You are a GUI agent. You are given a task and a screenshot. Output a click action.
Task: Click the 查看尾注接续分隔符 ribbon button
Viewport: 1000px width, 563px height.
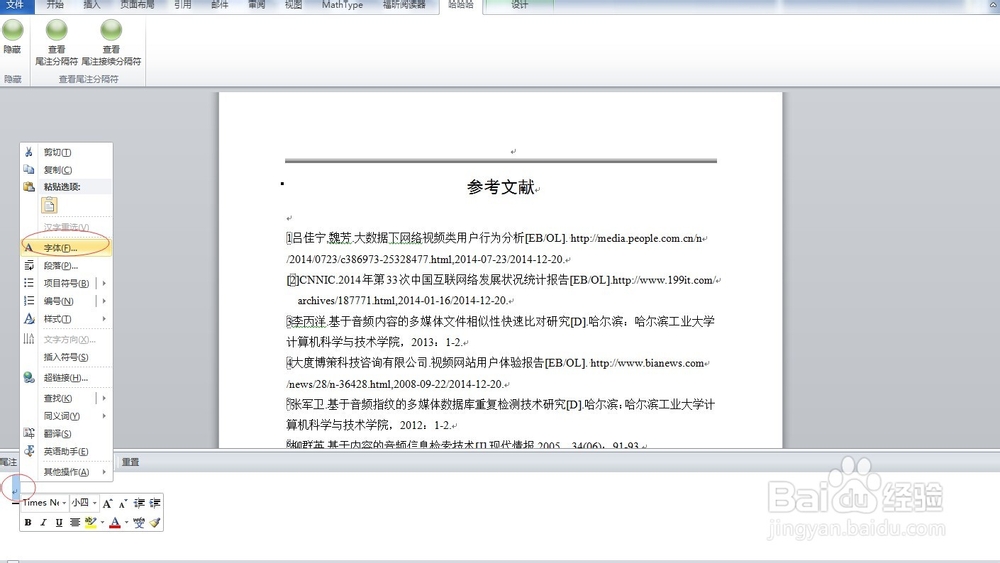pyautogui.click(x=111, y=42)
